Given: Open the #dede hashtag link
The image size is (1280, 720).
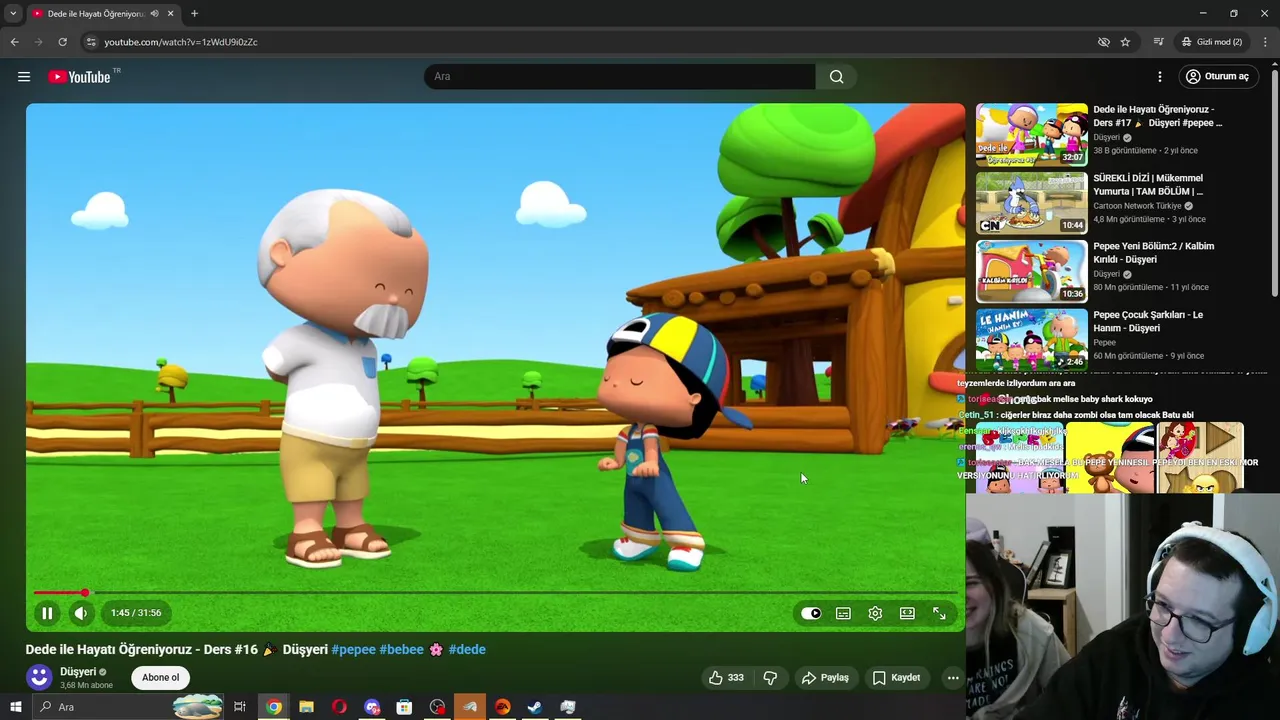Looking at the screenshot, I should [x=467, y=649].
